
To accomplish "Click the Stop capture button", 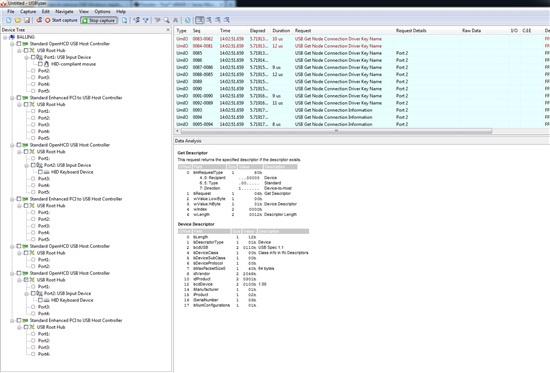I will (x=99, y=20).
